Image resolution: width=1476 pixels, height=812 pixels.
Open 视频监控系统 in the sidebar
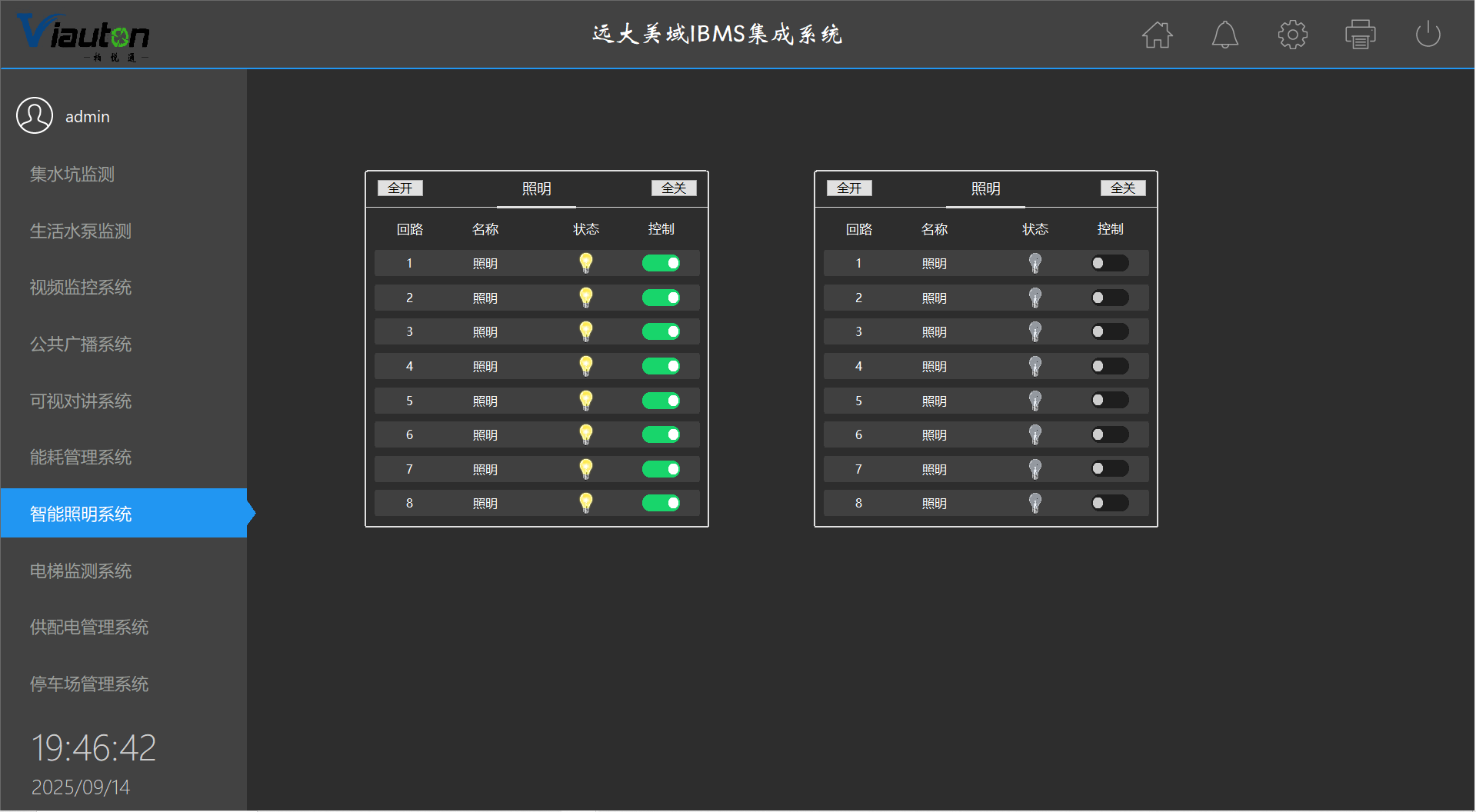(x=81, y=288)
